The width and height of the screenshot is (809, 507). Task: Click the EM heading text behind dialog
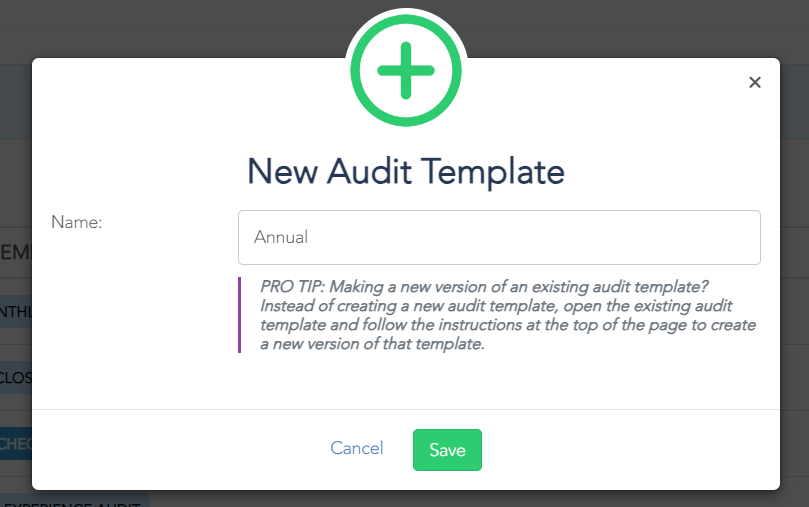(x=15, y=252)
